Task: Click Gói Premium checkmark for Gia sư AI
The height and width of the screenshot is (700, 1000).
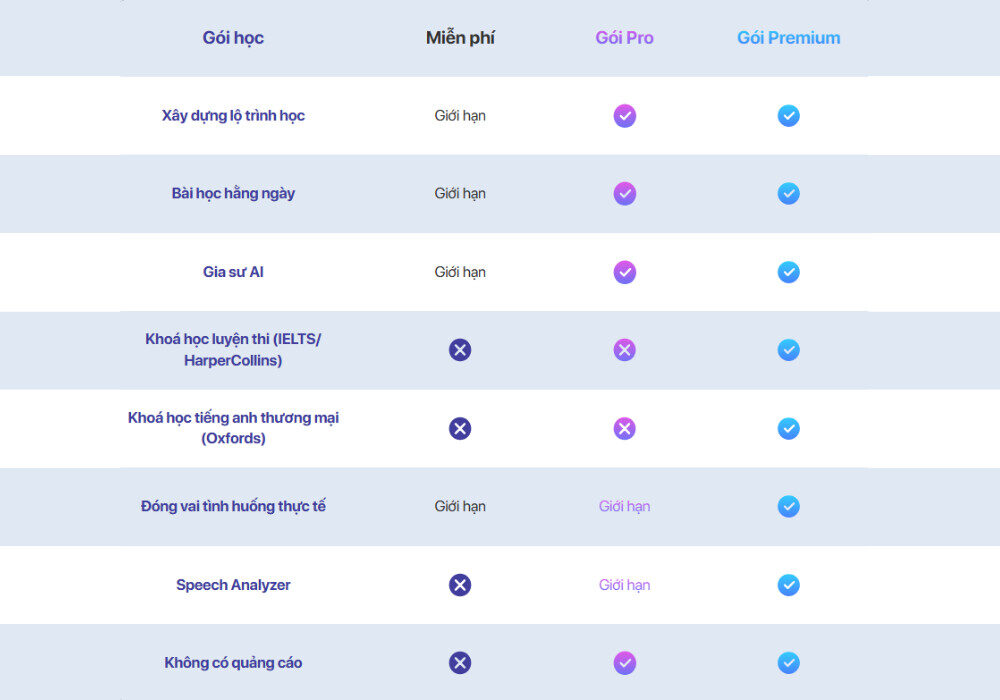Action: pos(788,272)
